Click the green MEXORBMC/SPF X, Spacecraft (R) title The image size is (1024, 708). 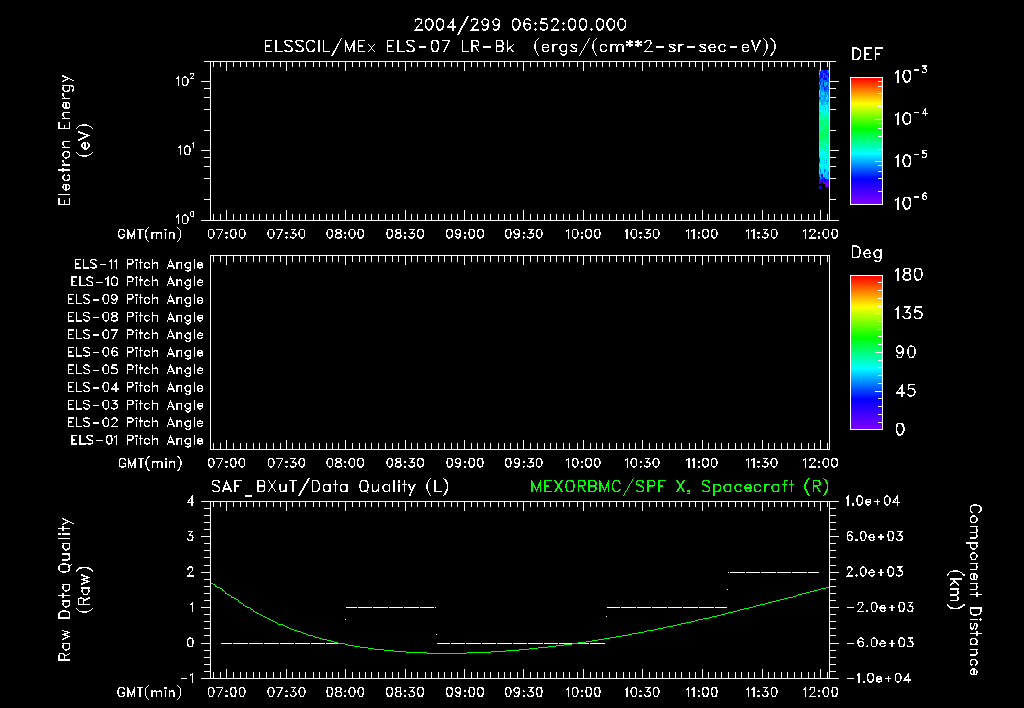pyautogui.click(x=679, y=487)
